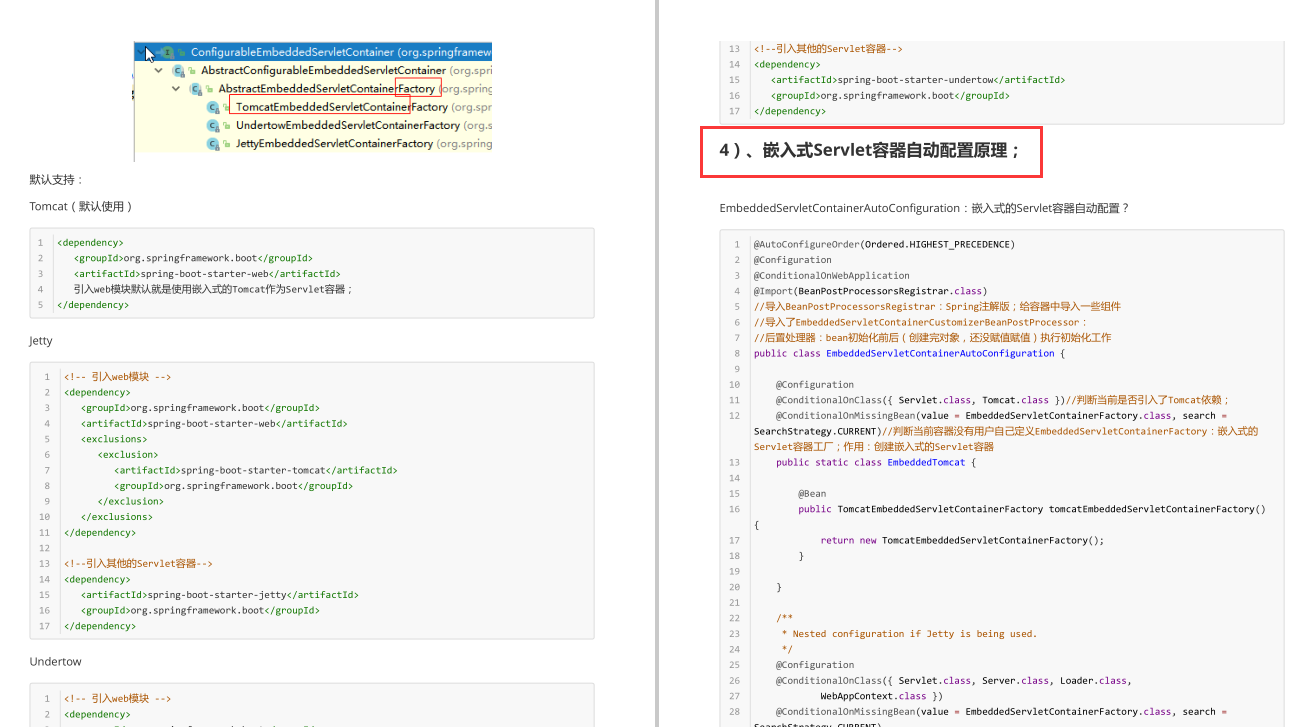Click the closing "</exclusions>" tag line
Image resolution: width=1297 pixels, height=727 pixels.
click(x=116, y=517)
